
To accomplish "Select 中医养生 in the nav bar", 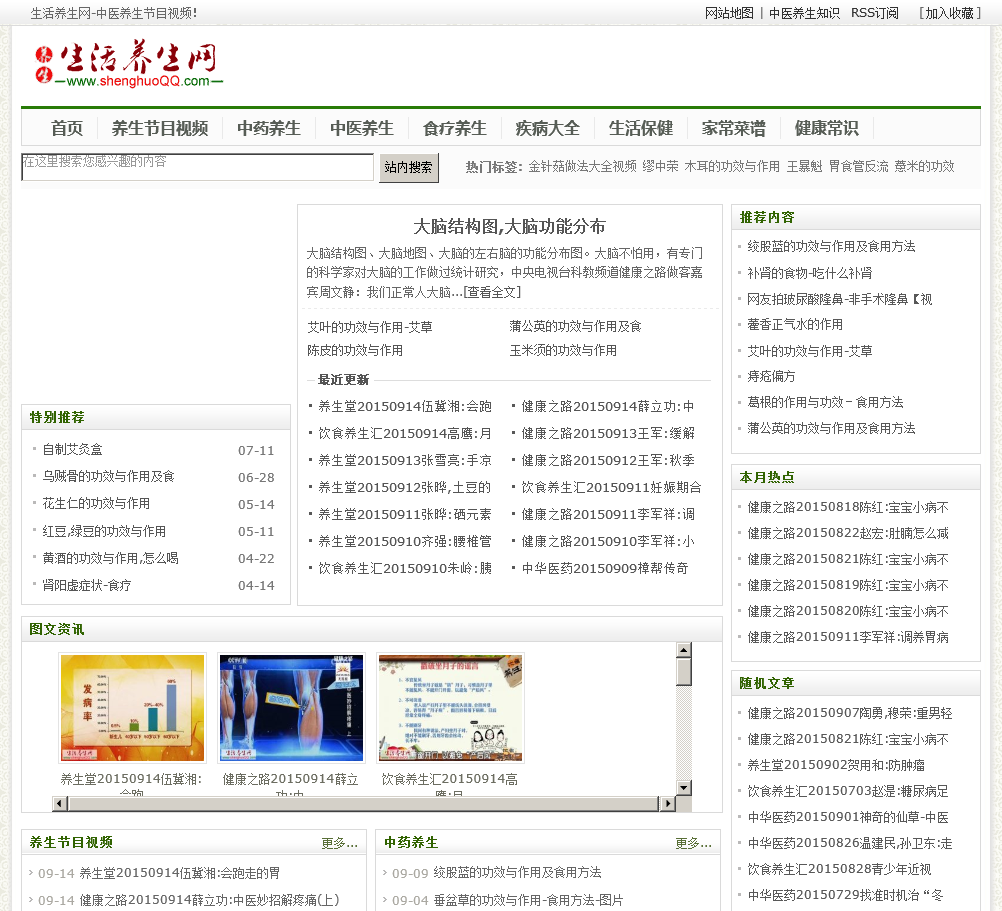I will coord(362,128).
